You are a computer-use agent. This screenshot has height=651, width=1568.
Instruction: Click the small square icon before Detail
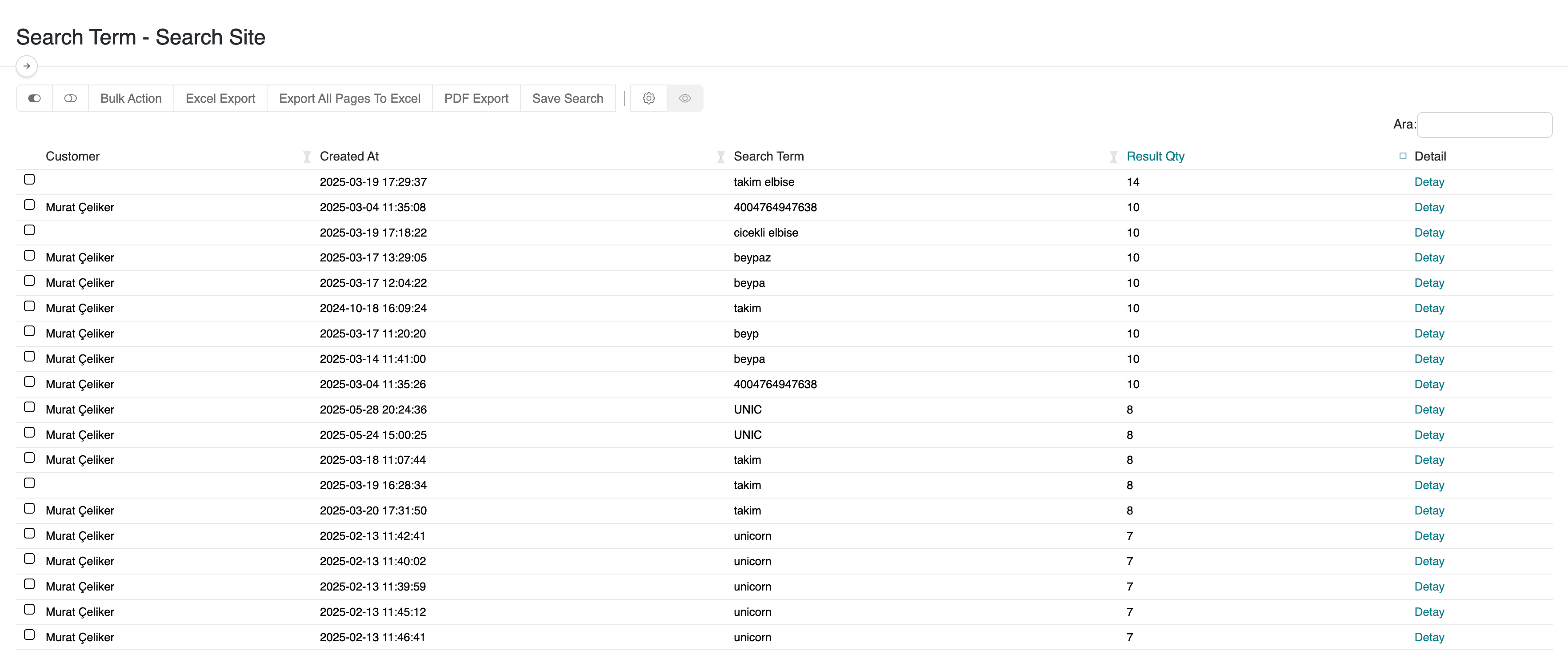1402,156
